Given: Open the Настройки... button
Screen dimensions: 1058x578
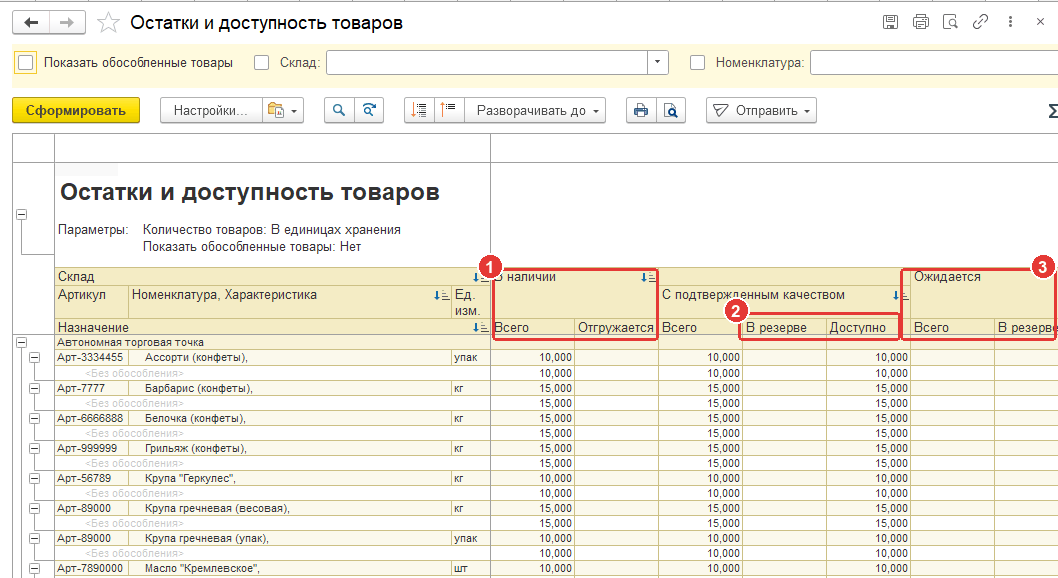Looking at the screenshot, I should pos(211,111).
